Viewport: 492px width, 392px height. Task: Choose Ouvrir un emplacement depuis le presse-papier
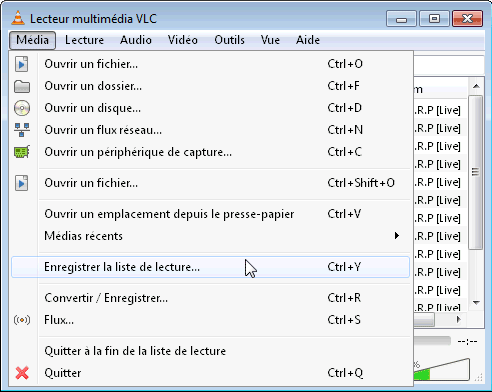click(210, 214)
